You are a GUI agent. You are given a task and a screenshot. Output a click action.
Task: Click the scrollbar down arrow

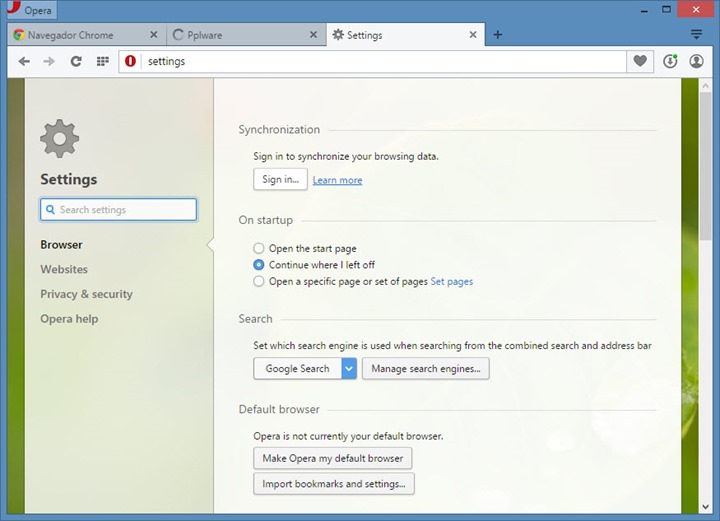(706, 507)
